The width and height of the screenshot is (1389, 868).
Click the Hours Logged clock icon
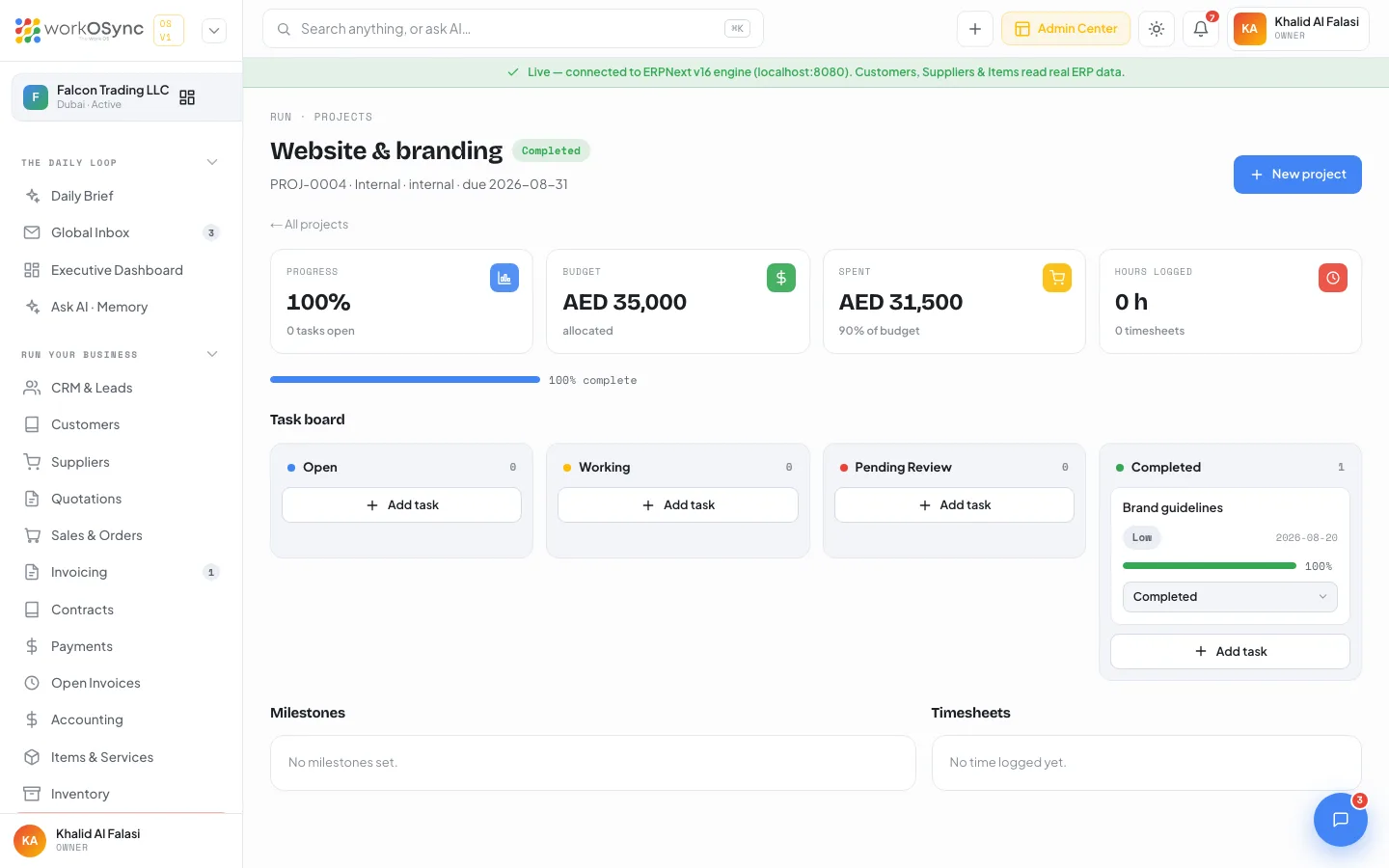[x=1333, y=278]
